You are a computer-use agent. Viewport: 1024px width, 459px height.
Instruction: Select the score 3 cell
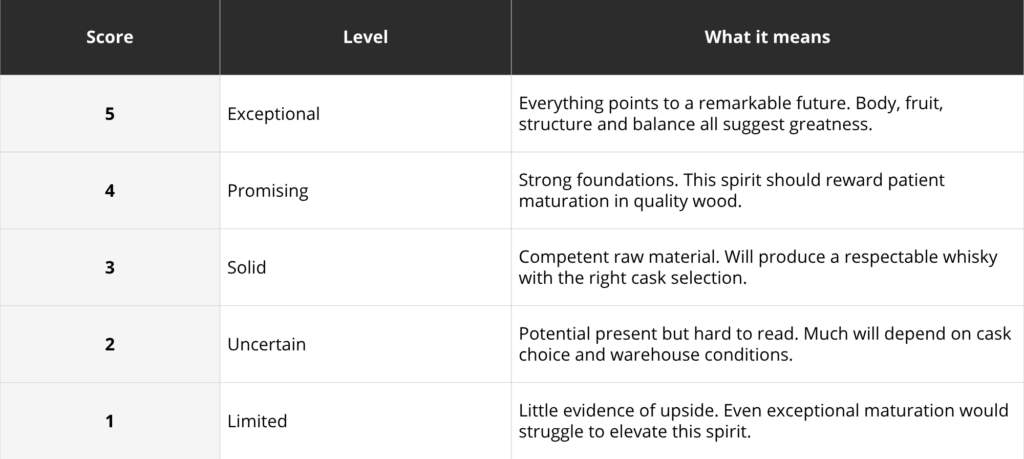click(x=110, y=267)
